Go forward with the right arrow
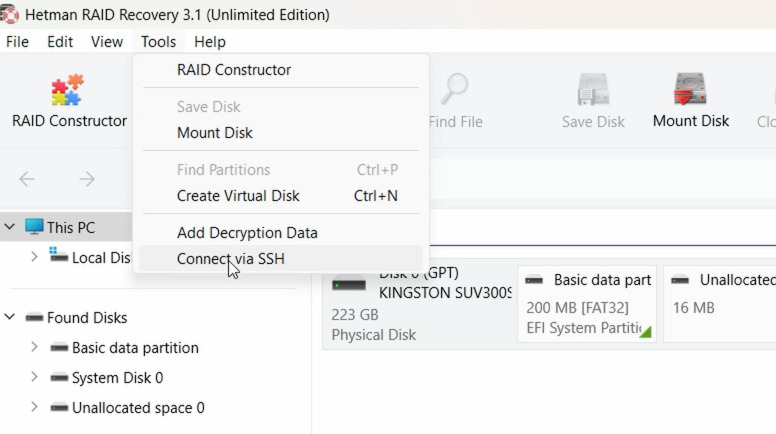Viewport: 776px width, 434px height. tap(87, 179)
